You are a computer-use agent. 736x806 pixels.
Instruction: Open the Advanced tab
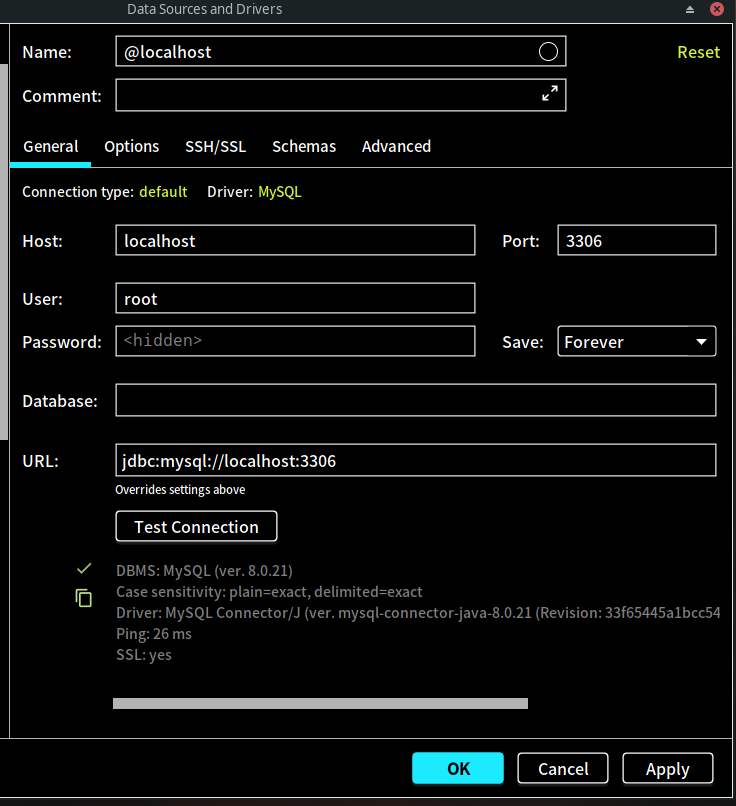click(396, 146)
